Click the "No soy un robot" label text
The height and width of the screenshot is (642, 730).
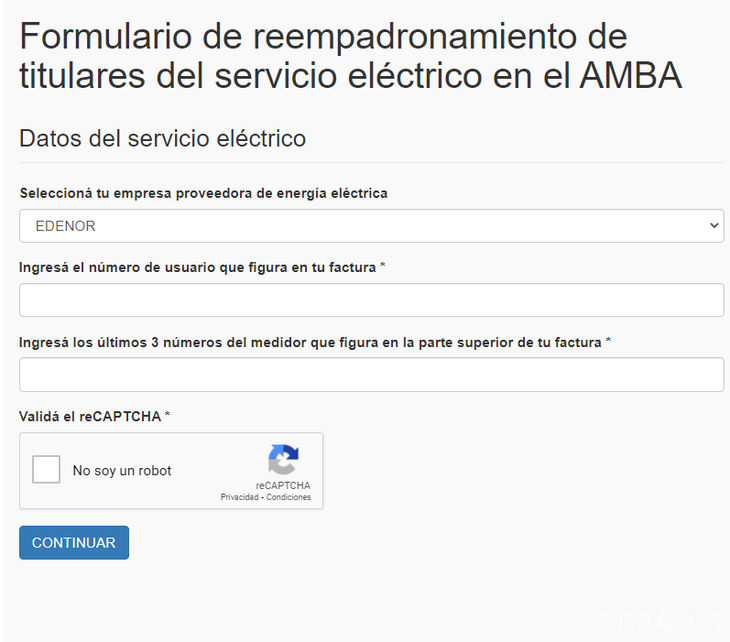(x=122, y=471)
